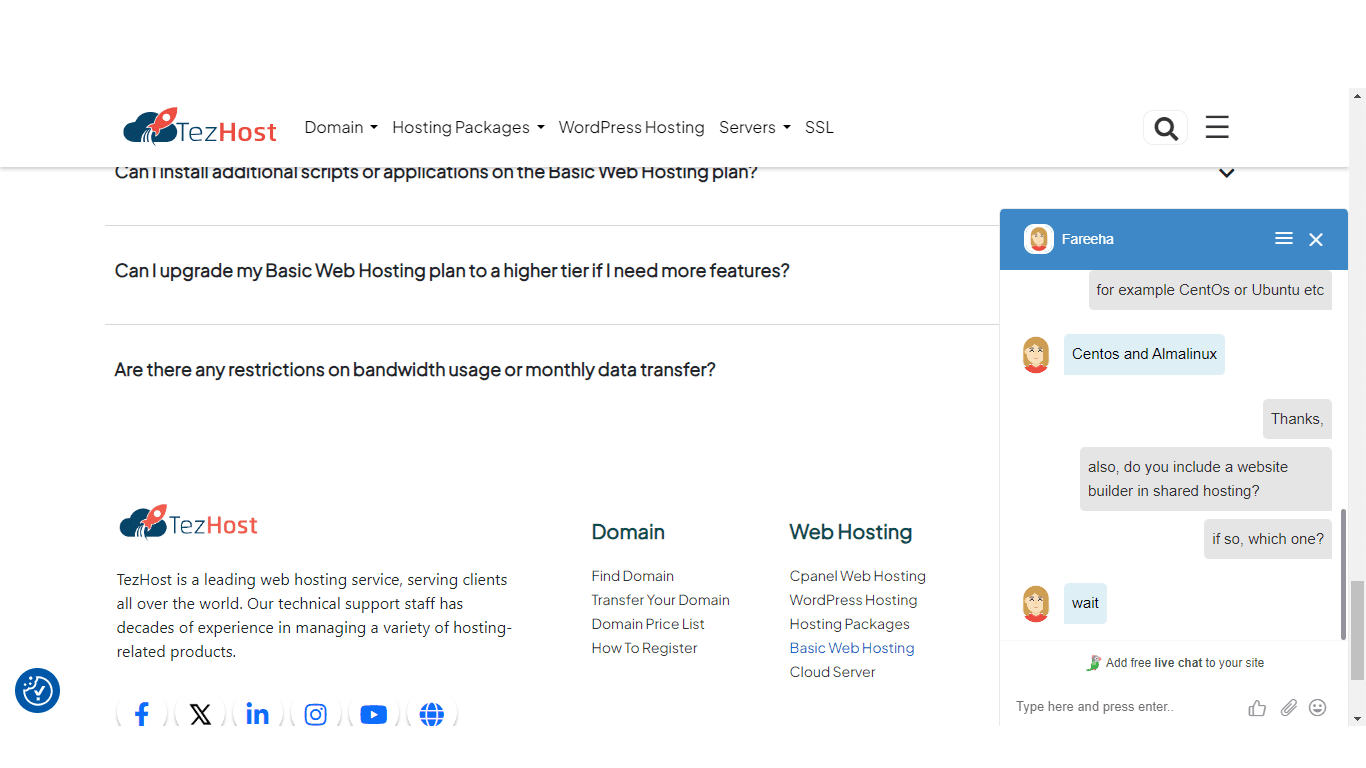Click the chat conversation scrollbar
This screenshot has height=768, width=1366.
[x=1344, y=573]
